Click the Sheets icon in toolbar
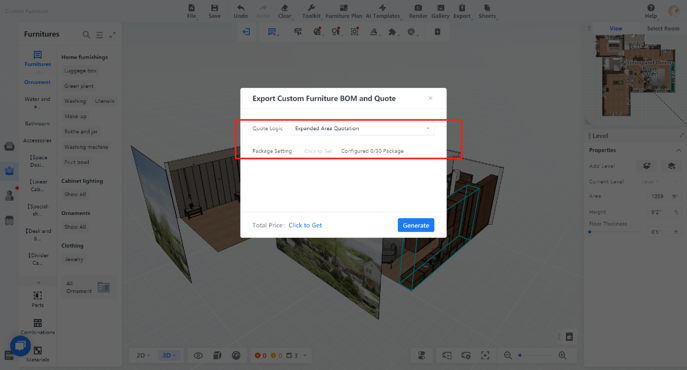Image resolution: width=687 pixels, height=370 pixels. click(487, 8)
